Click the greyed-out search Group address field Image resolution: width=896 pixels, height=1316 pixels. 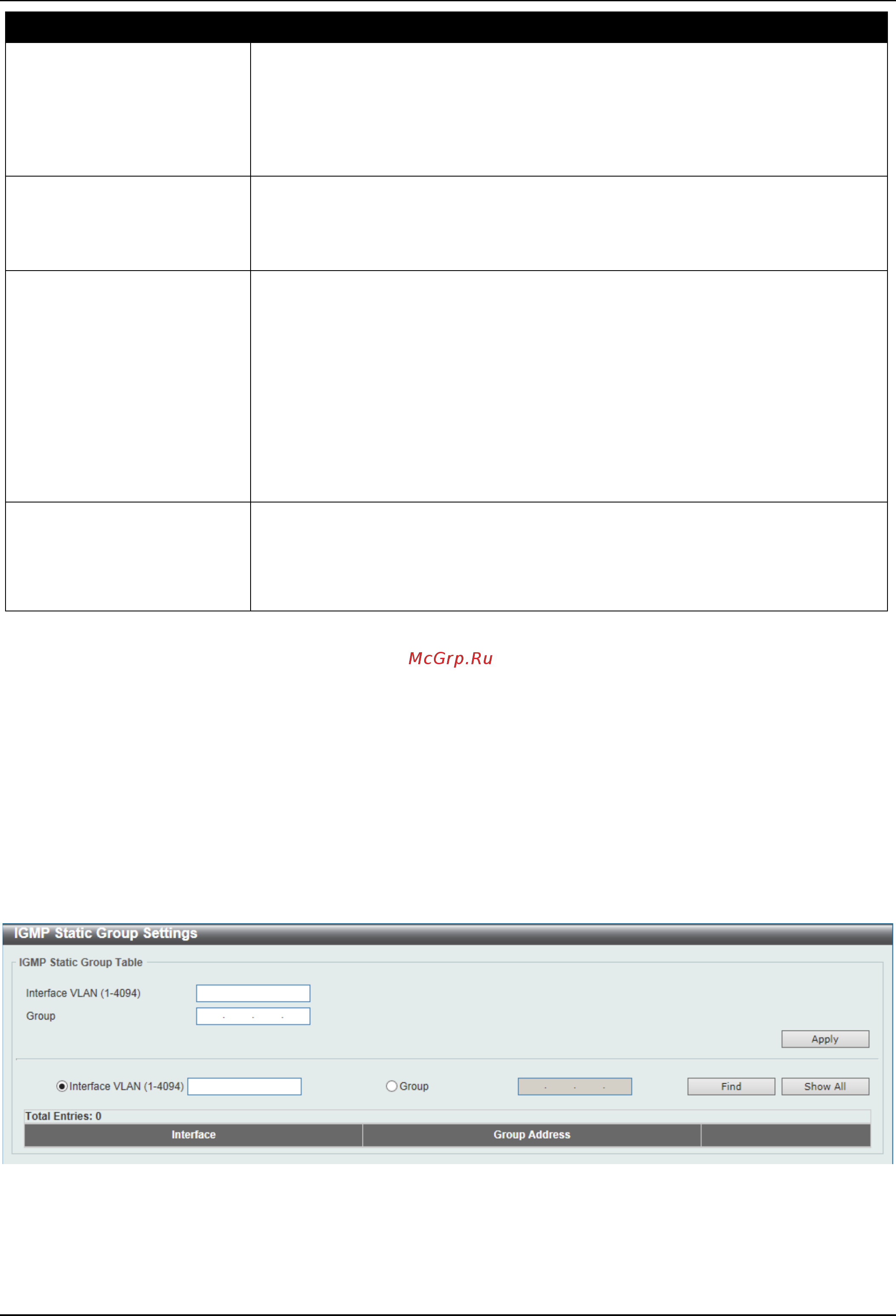pos(575,1087)
